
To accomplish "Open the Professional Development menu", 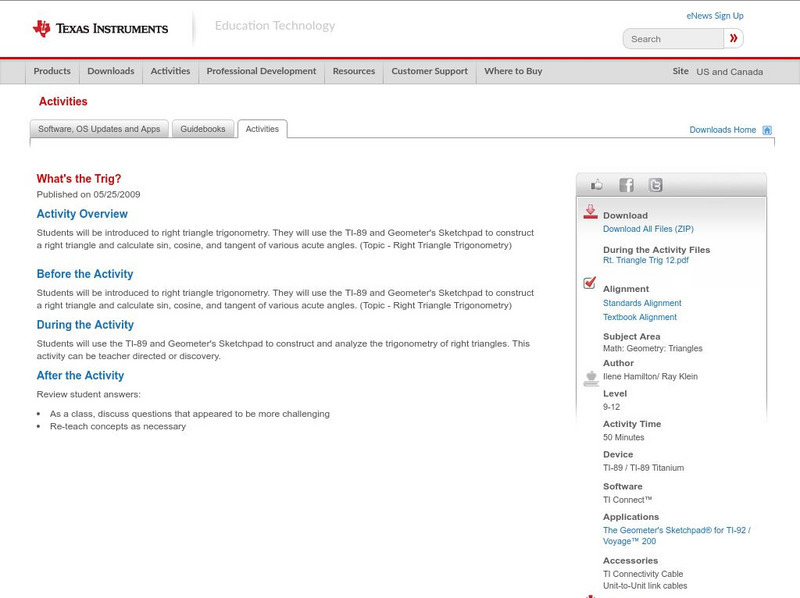I will (x=261, y=72).
